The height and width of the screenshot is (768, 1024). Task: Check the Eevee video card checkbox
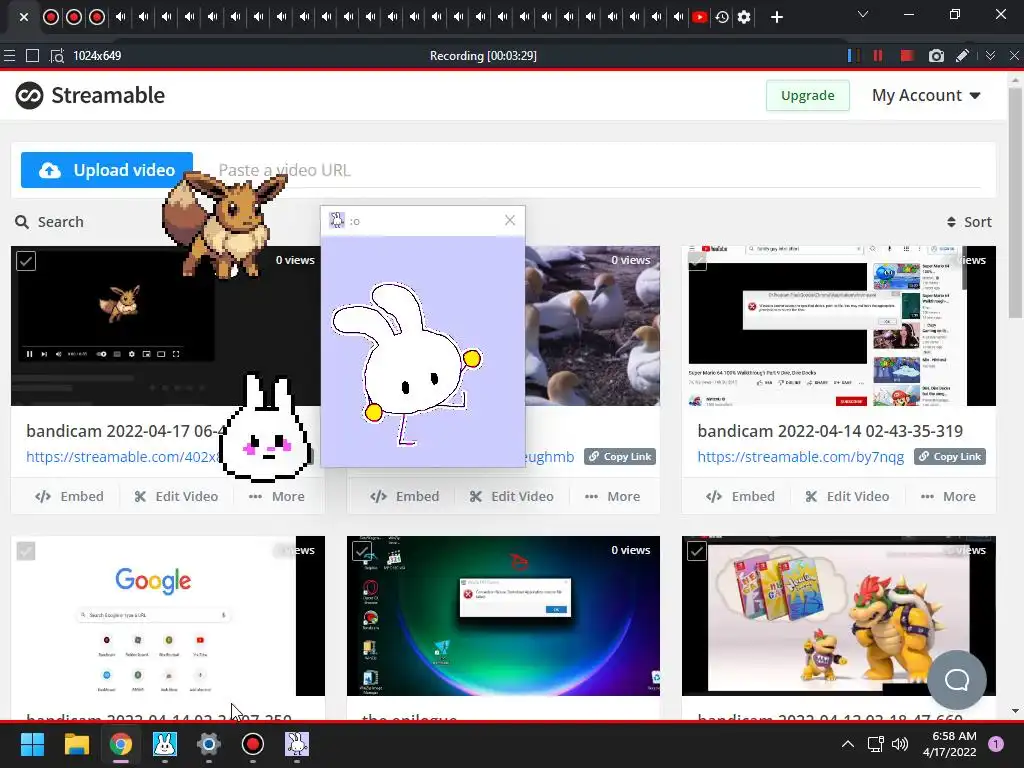[x=26, y=261]
